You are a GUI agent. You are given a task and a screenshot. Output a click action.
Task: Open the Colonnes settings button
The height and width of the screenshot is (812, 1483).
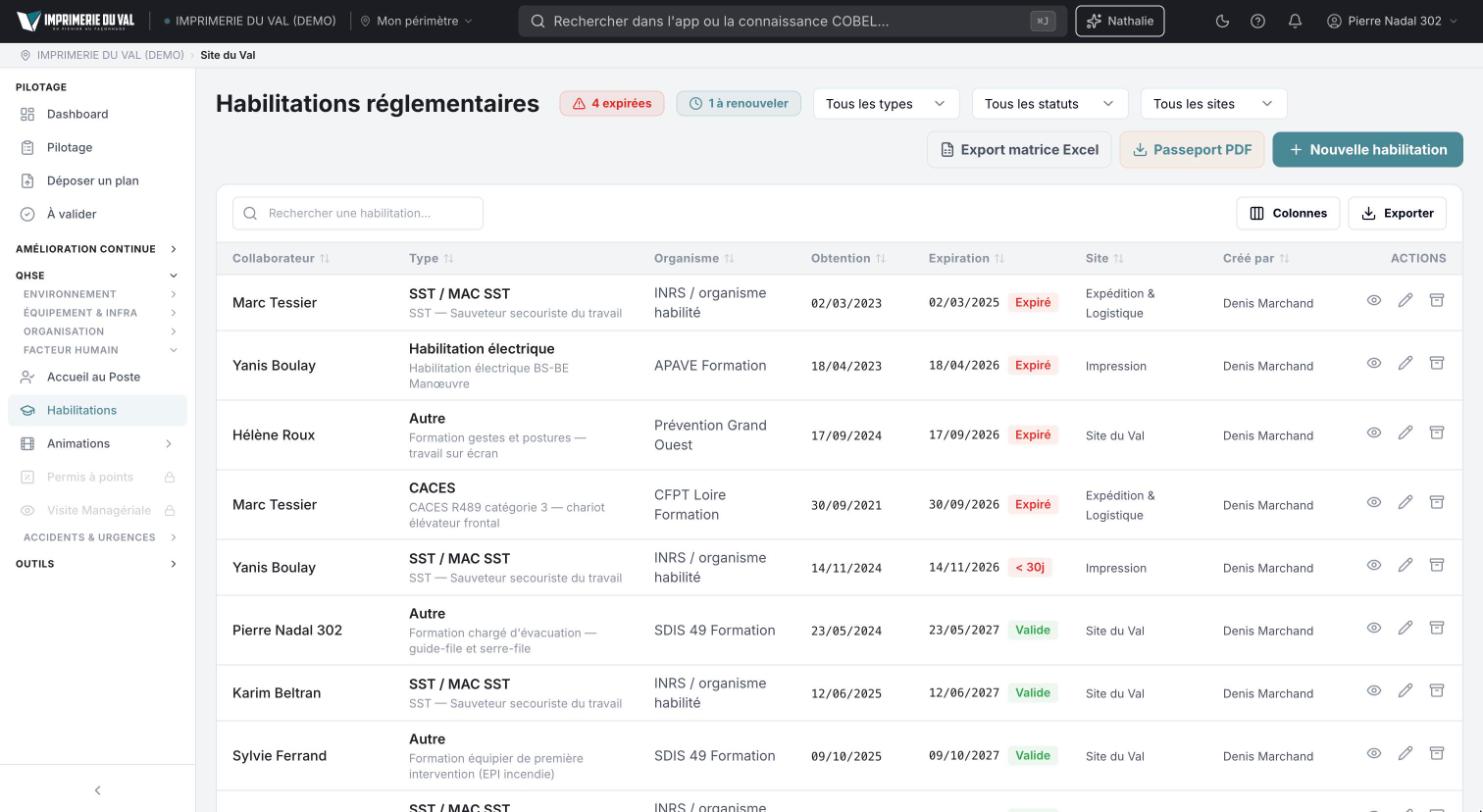[x=1288, y=213]
